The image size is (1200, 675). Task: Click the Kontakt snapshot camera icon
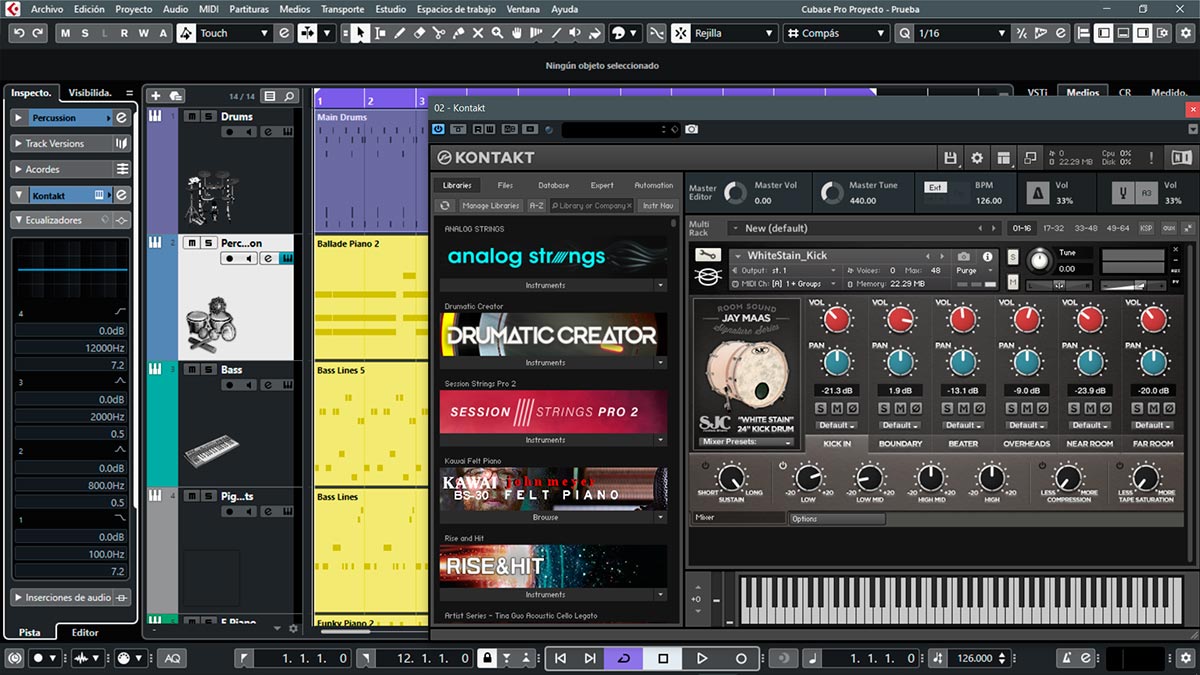(692, 129)
